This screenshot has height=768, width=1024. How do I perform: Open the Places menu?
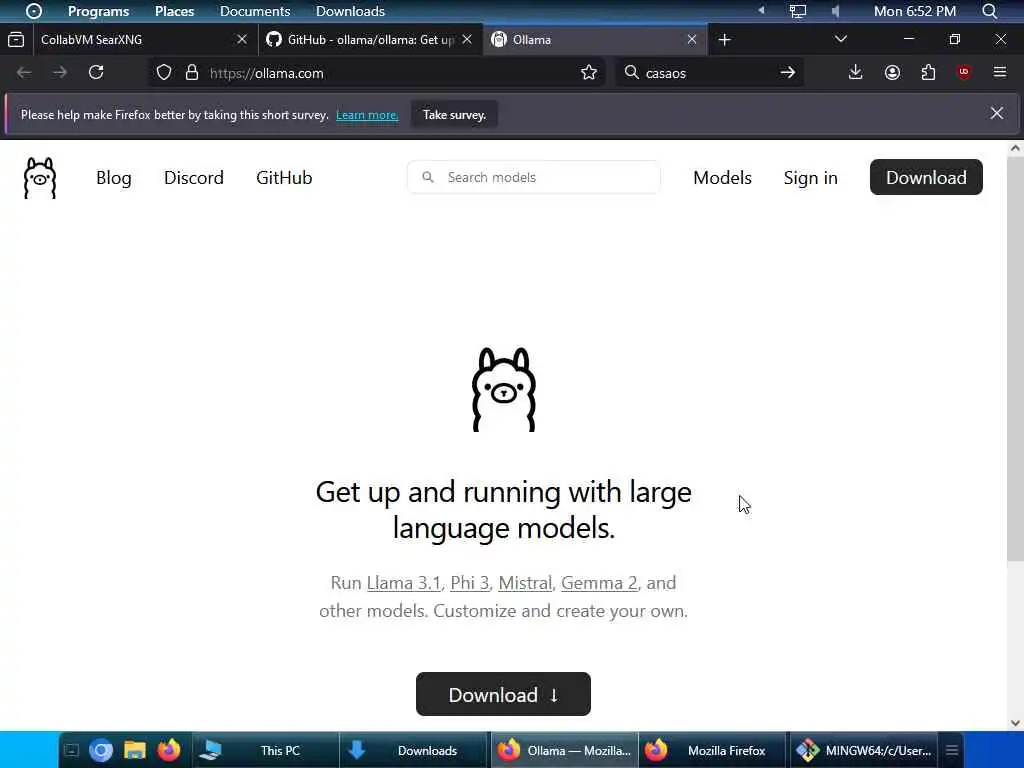point(174,11)
